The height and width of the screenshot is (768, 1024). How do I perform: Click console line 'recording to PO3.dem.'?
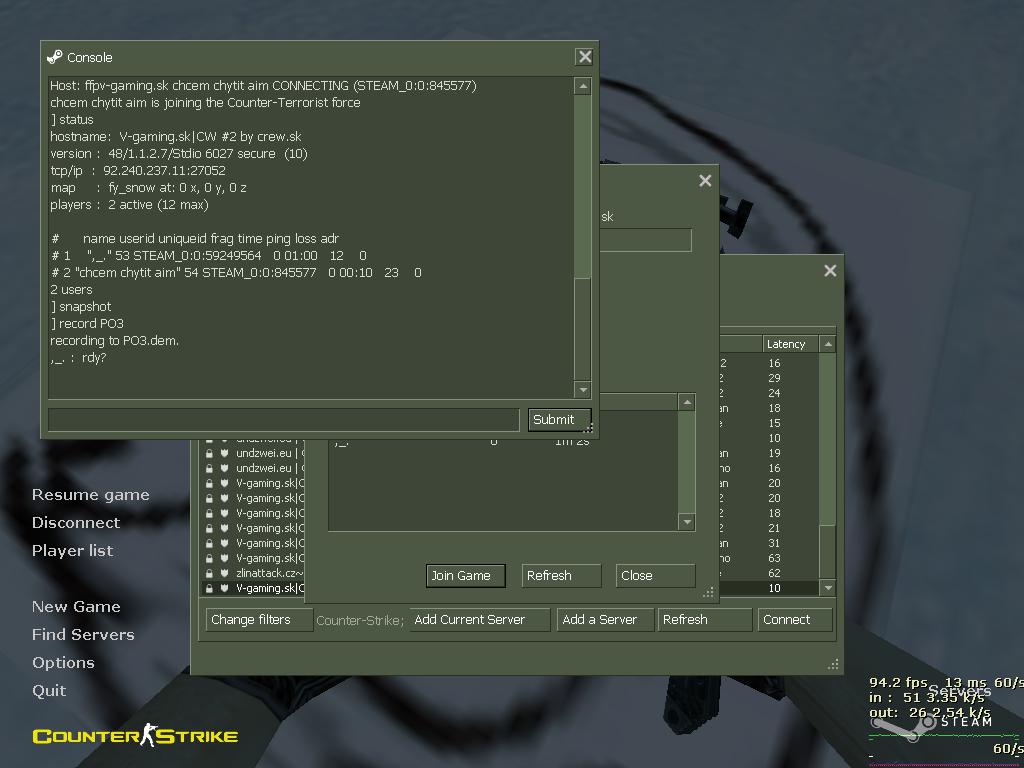coord(114,341)
